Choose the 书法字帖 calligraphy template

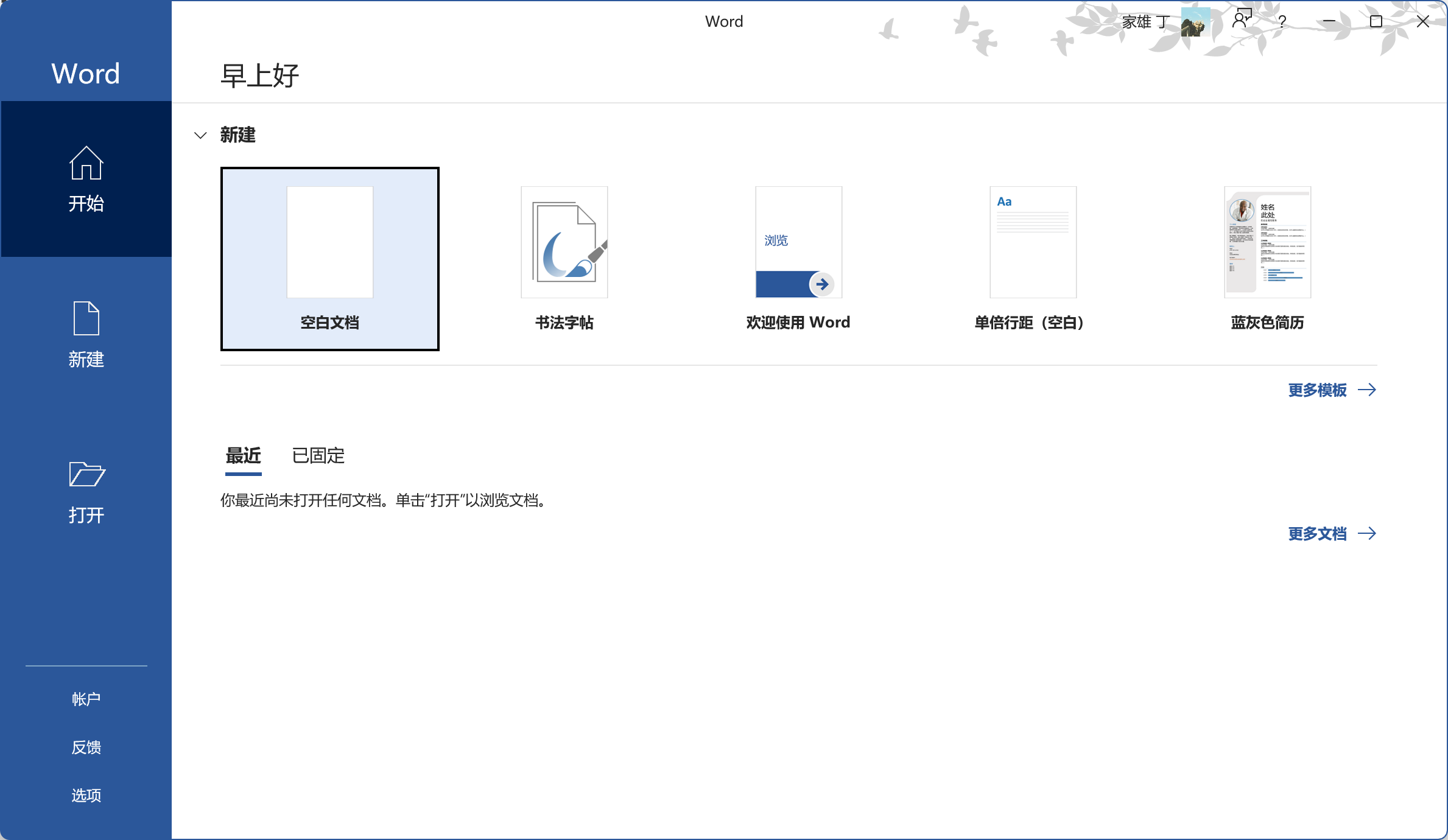tap(564, 259)
